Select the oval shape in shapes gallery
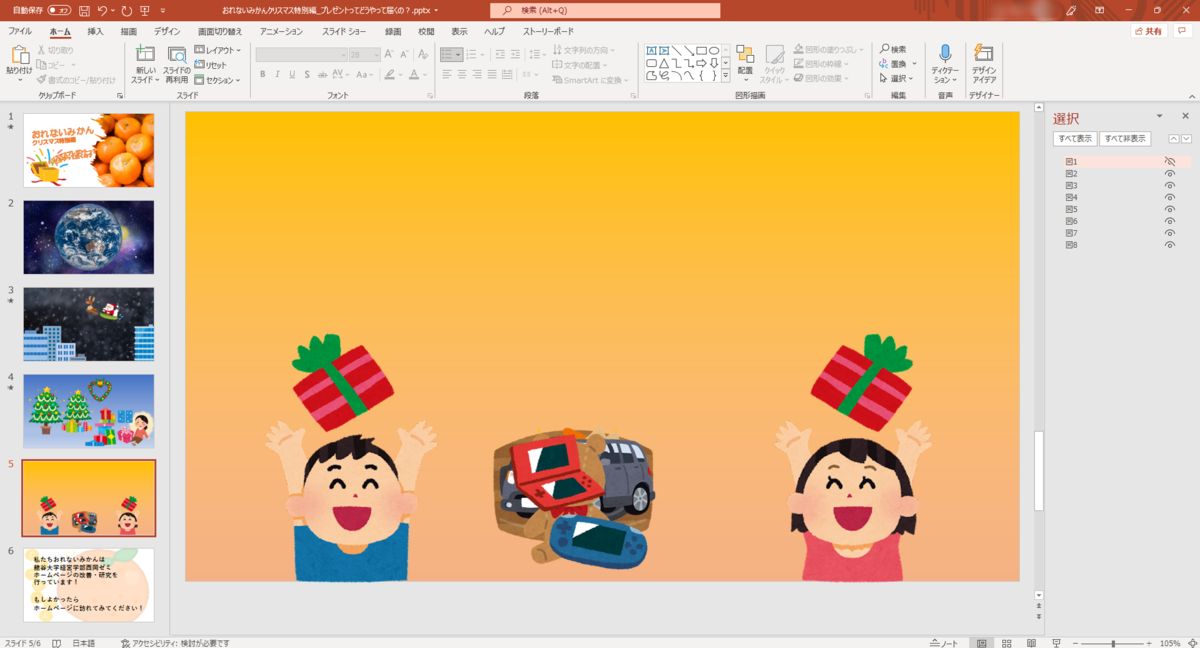The height and width of the screenshot is (648, 1200). [714, 50]
